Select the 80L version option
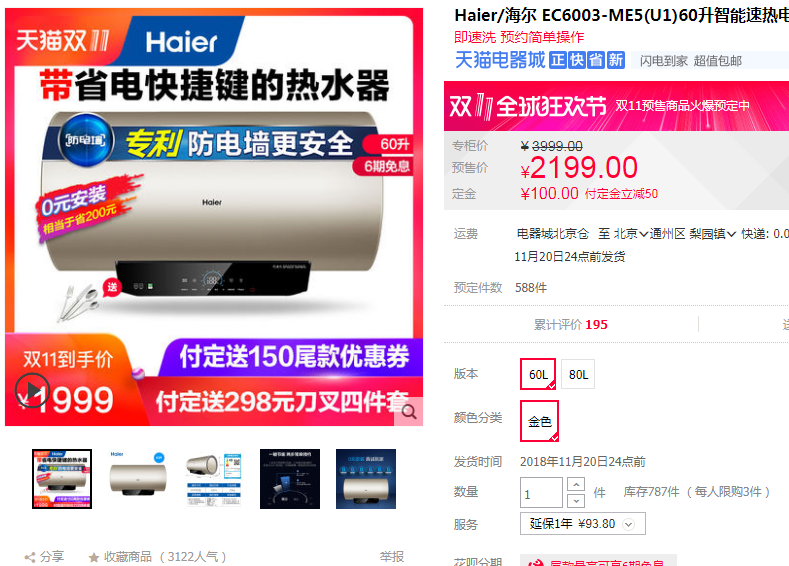The image size is (789, 566). click(578, 374)
